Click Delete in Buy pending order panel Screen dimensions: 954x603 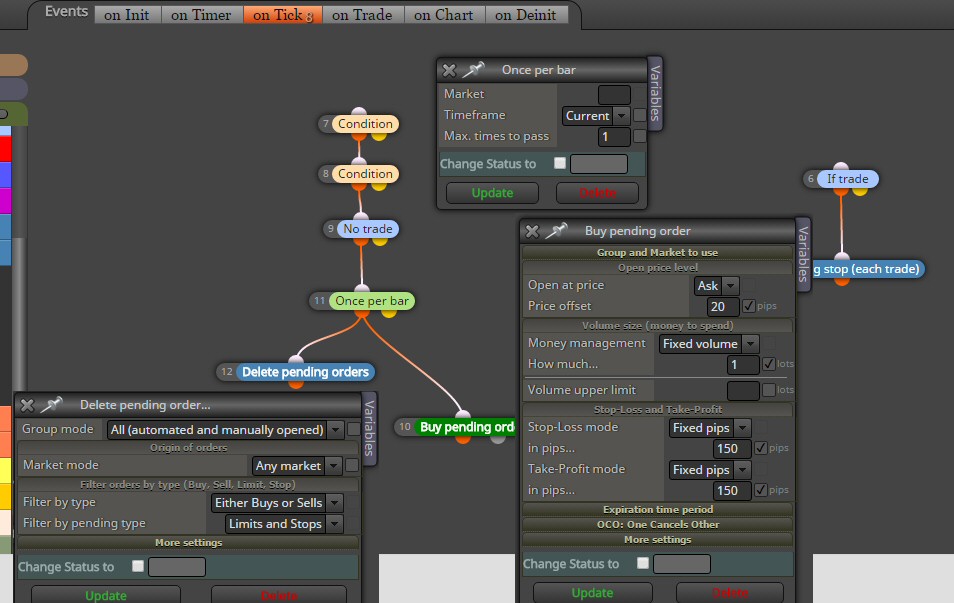[x=729, y=593]
